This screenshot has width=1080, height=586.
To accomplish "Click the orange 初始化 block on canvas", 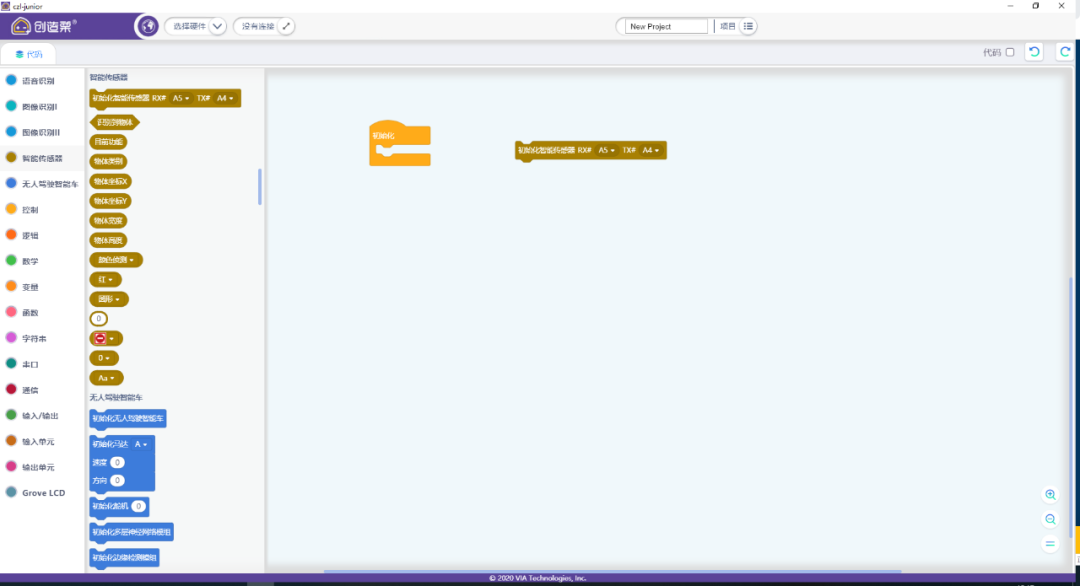I will (398, 145).
